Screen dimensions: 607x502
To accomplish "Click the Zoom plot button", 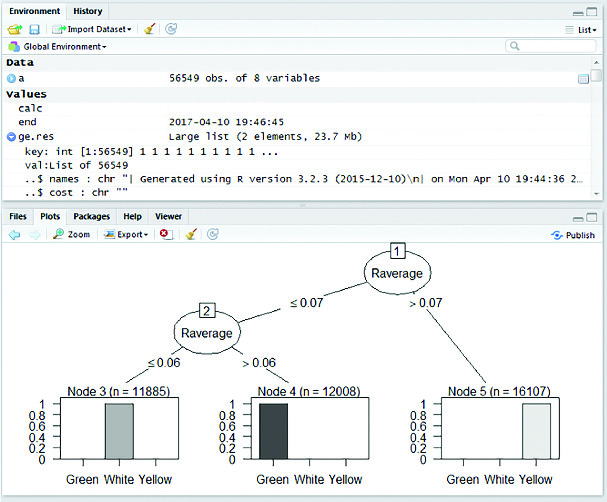I will tap(71, 234).
